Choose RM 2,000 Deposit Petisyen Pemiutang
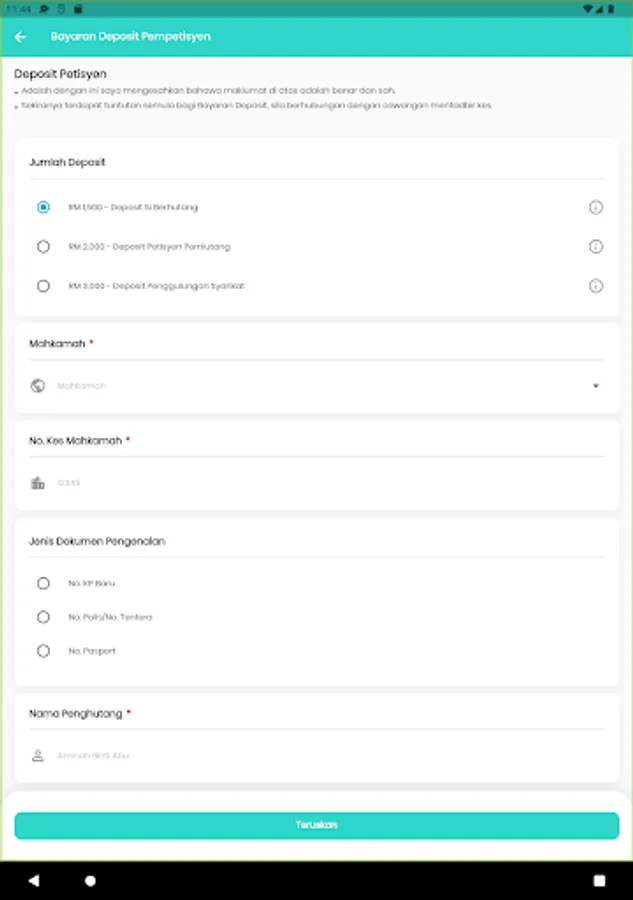 click(x=43, y=247)
